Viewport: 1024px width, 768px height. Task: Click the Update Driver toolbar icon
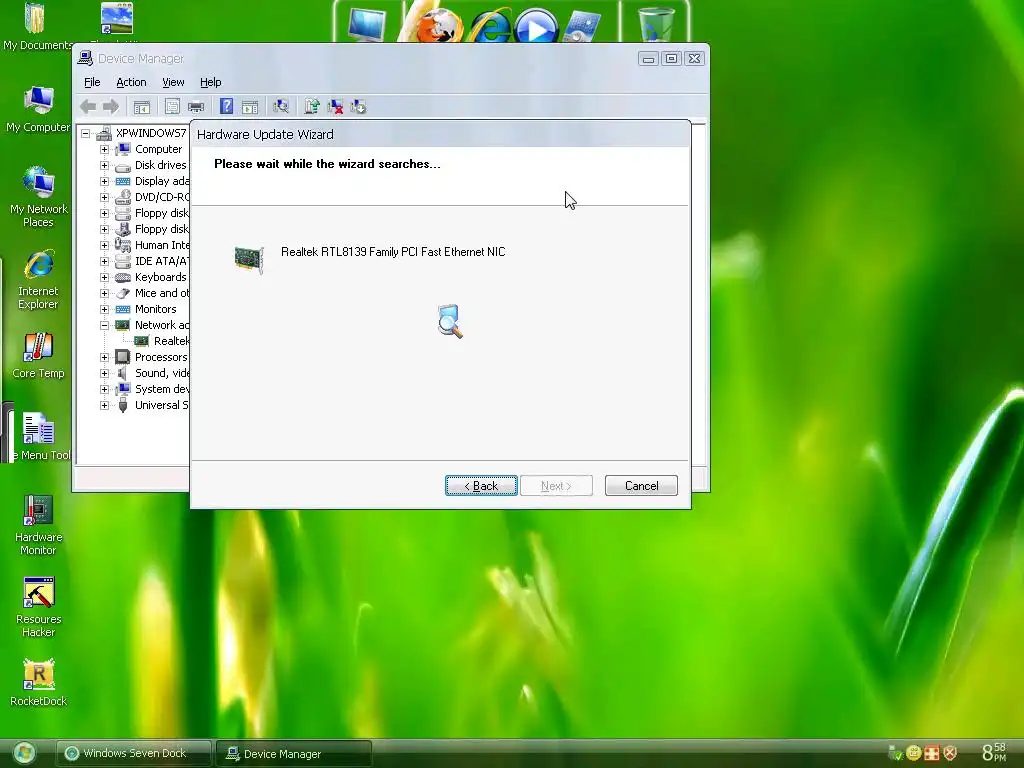point(312,106)
